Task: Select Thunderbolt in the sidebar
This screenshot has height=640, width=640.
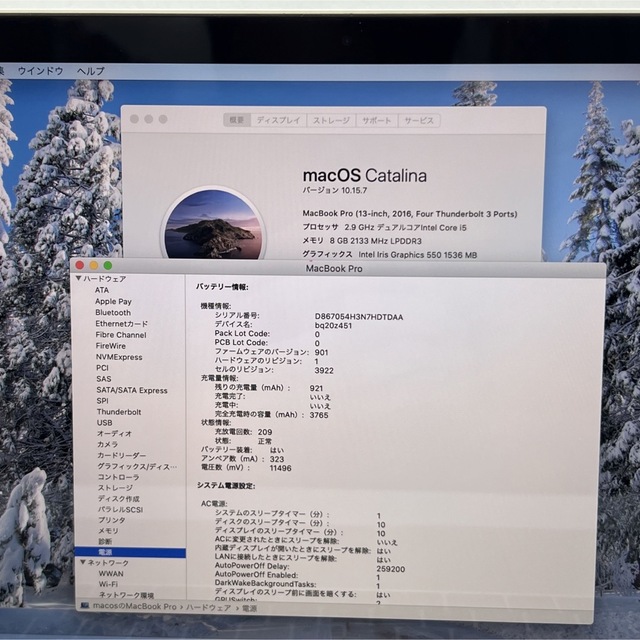Action: [119, 412]
